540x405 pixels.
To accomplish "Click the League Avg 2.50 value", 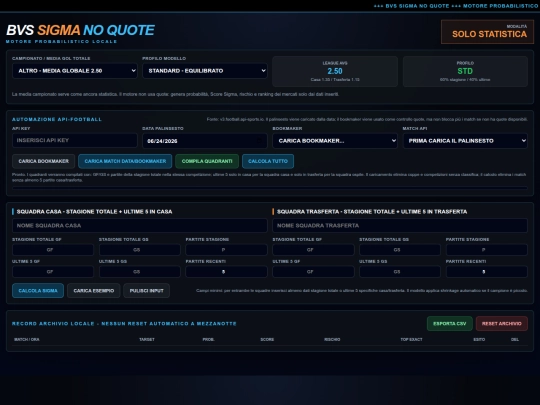I will point(335,71).
